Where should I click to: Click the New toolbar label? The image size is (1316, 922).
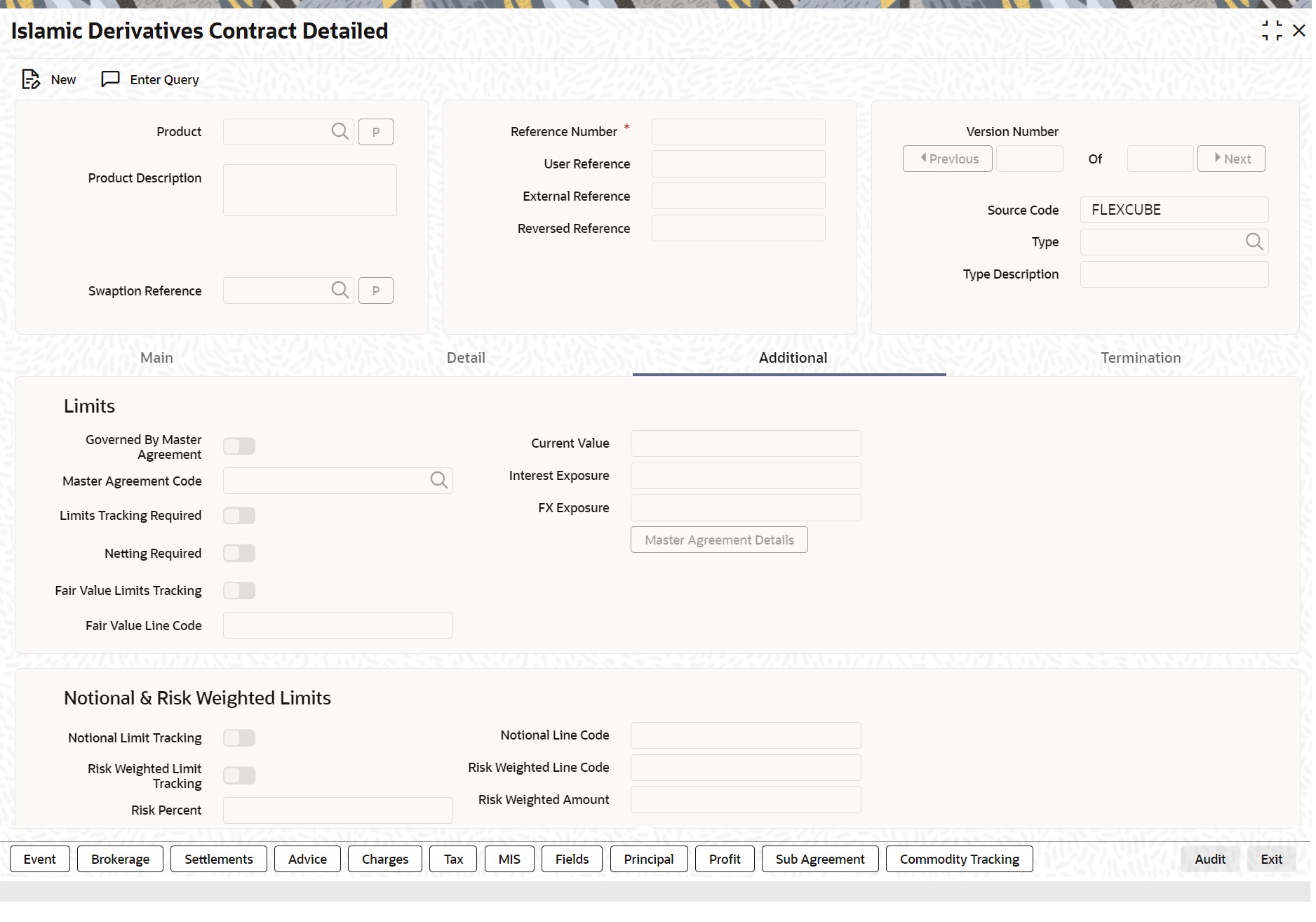pos(63,79)
